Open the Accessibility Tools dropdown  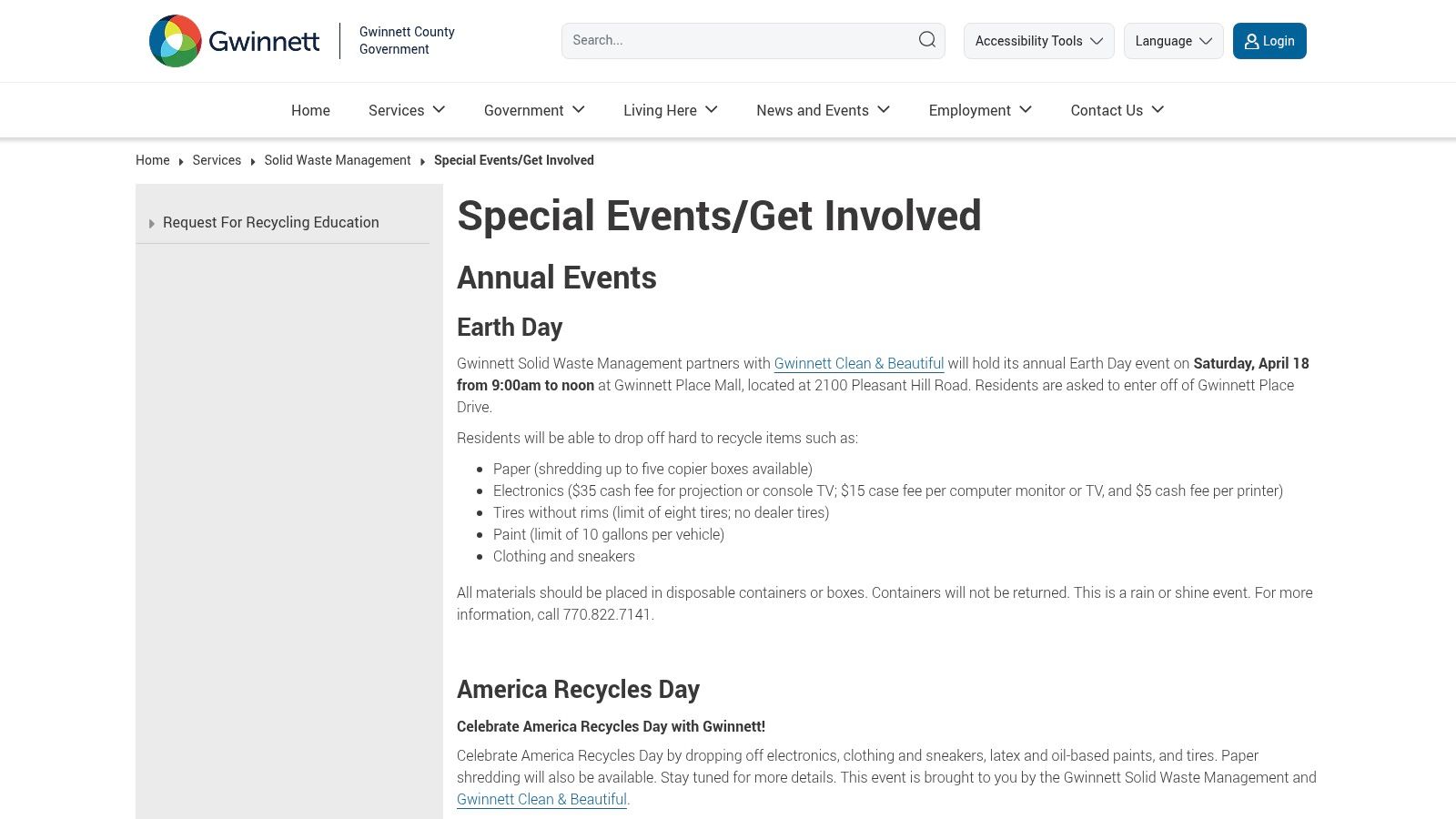click(x=1038, y=40)
